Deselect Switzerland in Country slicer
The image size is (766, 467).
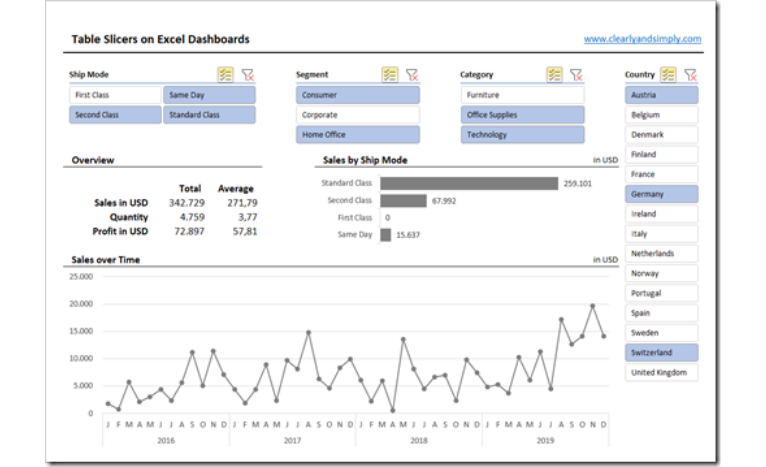(661, 353)
